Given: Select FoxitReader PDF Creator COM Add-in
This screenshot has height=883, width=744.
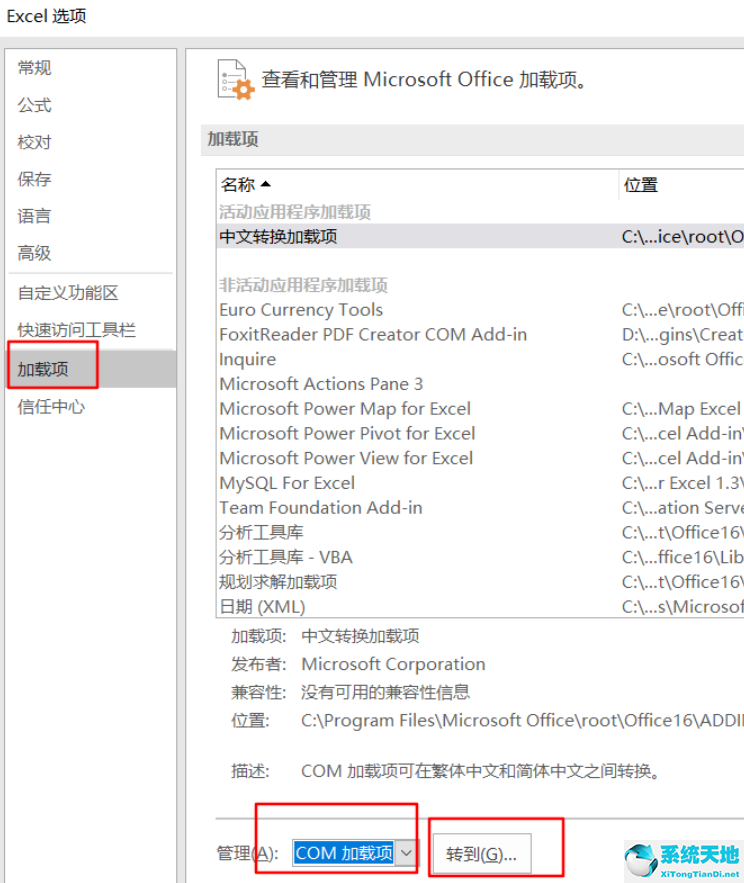Looking at the screenshot, I should click(480, 335).
